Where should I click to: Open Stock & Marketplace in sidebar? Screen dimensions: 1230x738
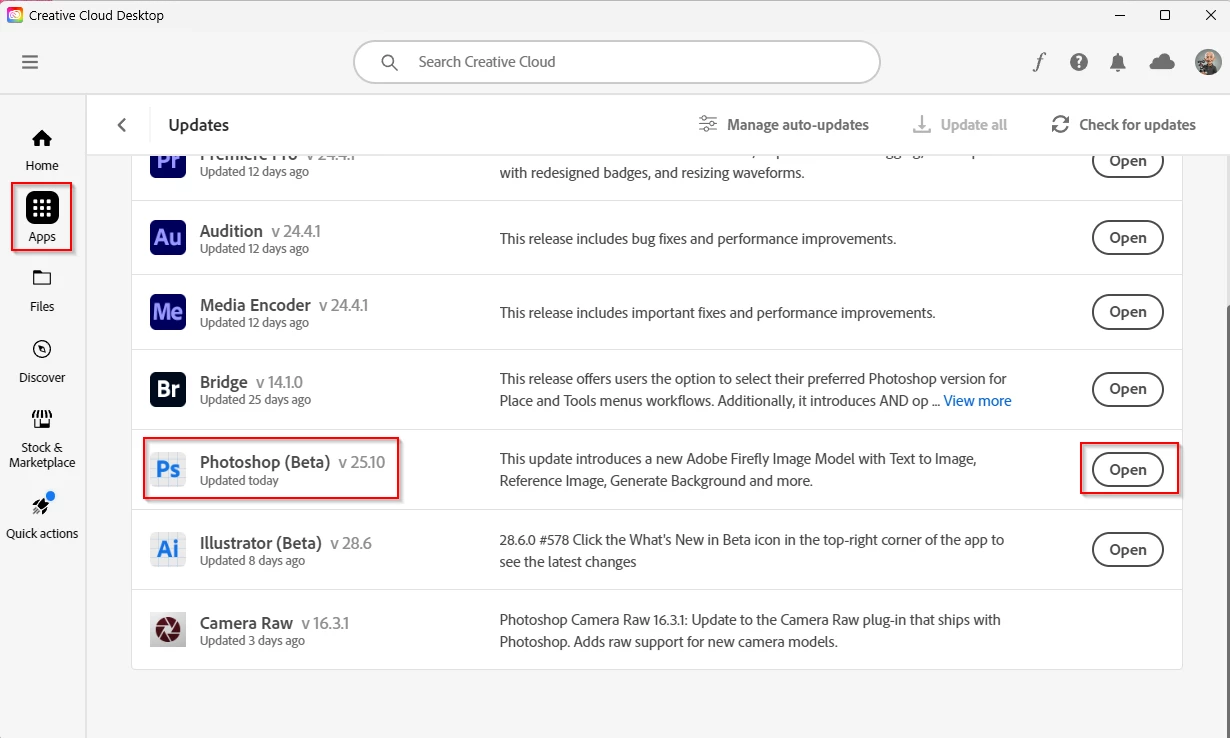point(42,439)
